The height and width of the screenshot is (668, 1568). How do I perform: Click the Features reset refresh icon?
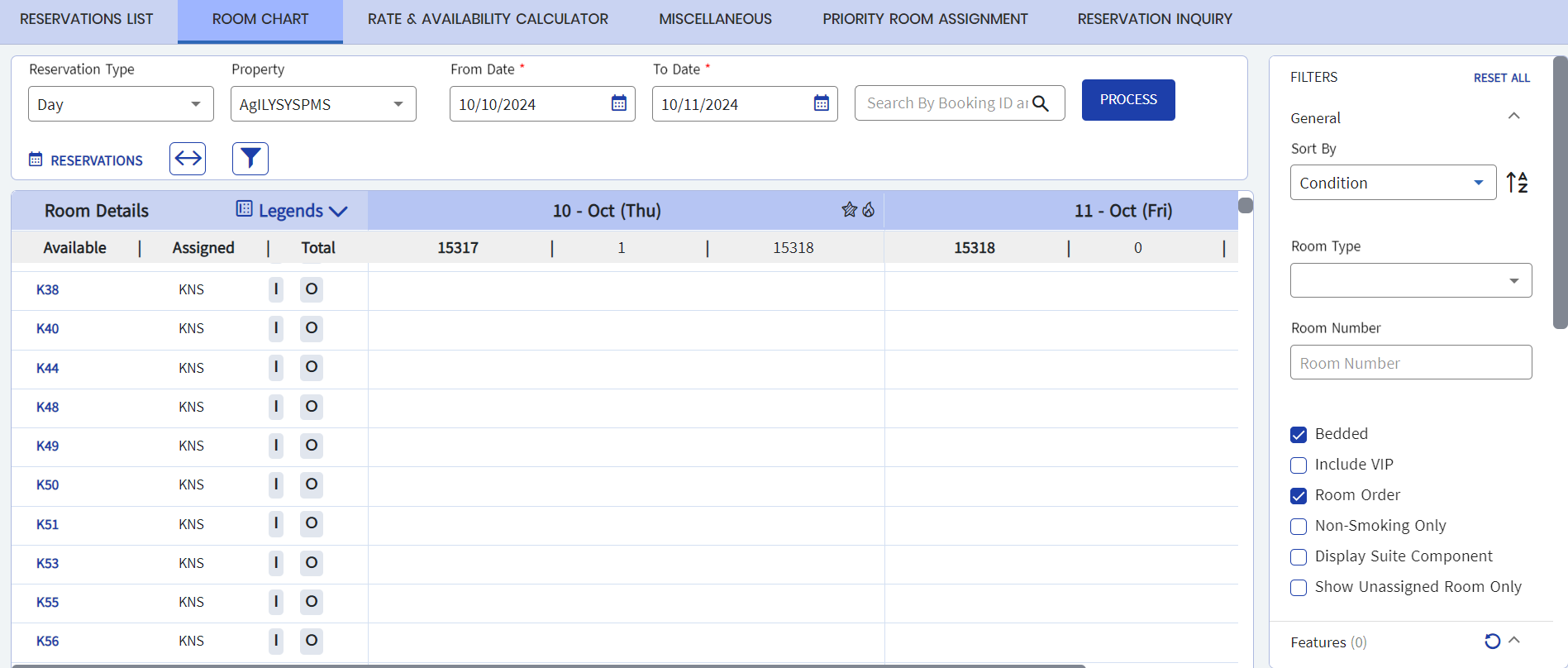click(1492, 642)
